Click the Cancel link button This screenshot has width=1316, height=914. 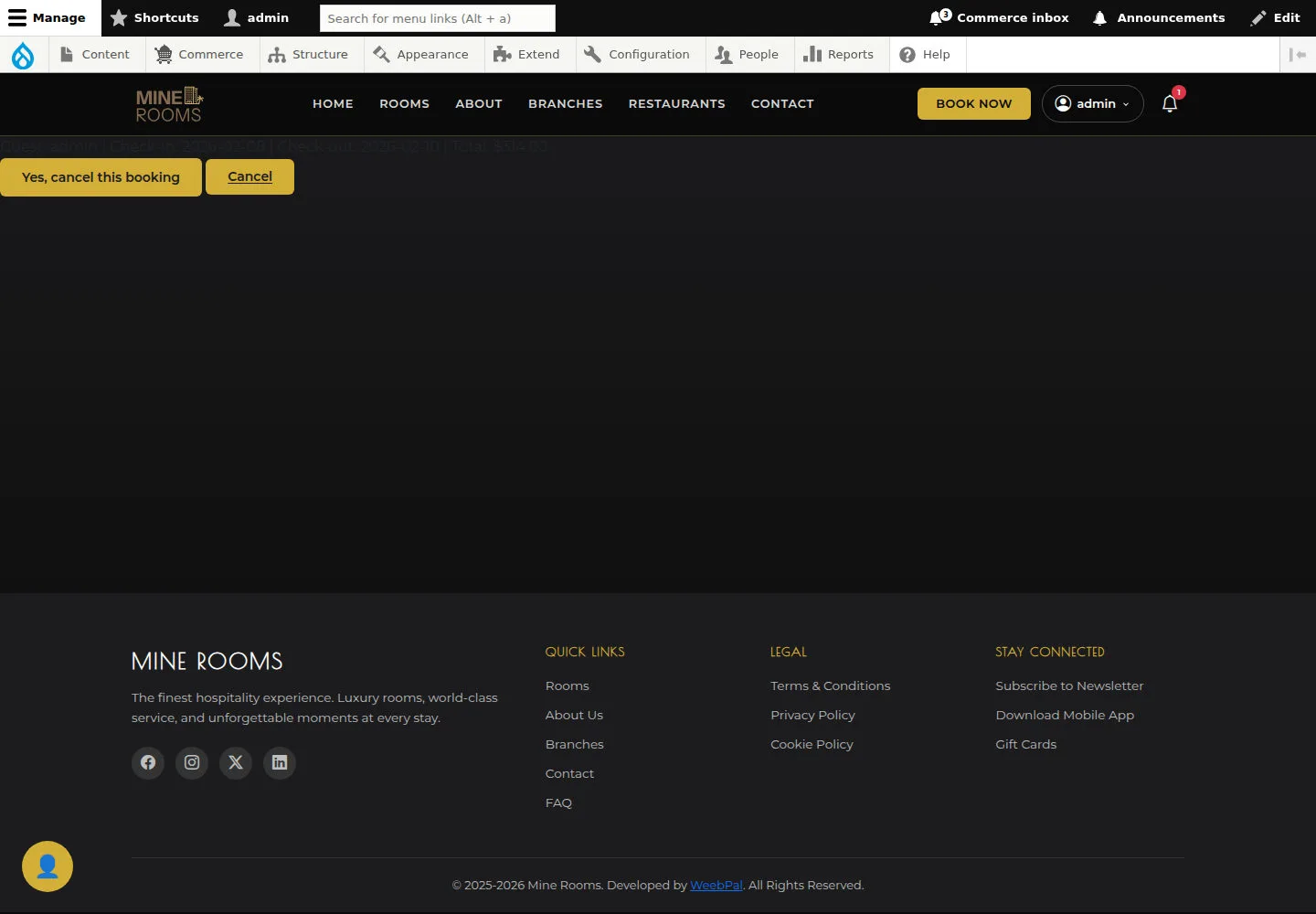[249, 176]
